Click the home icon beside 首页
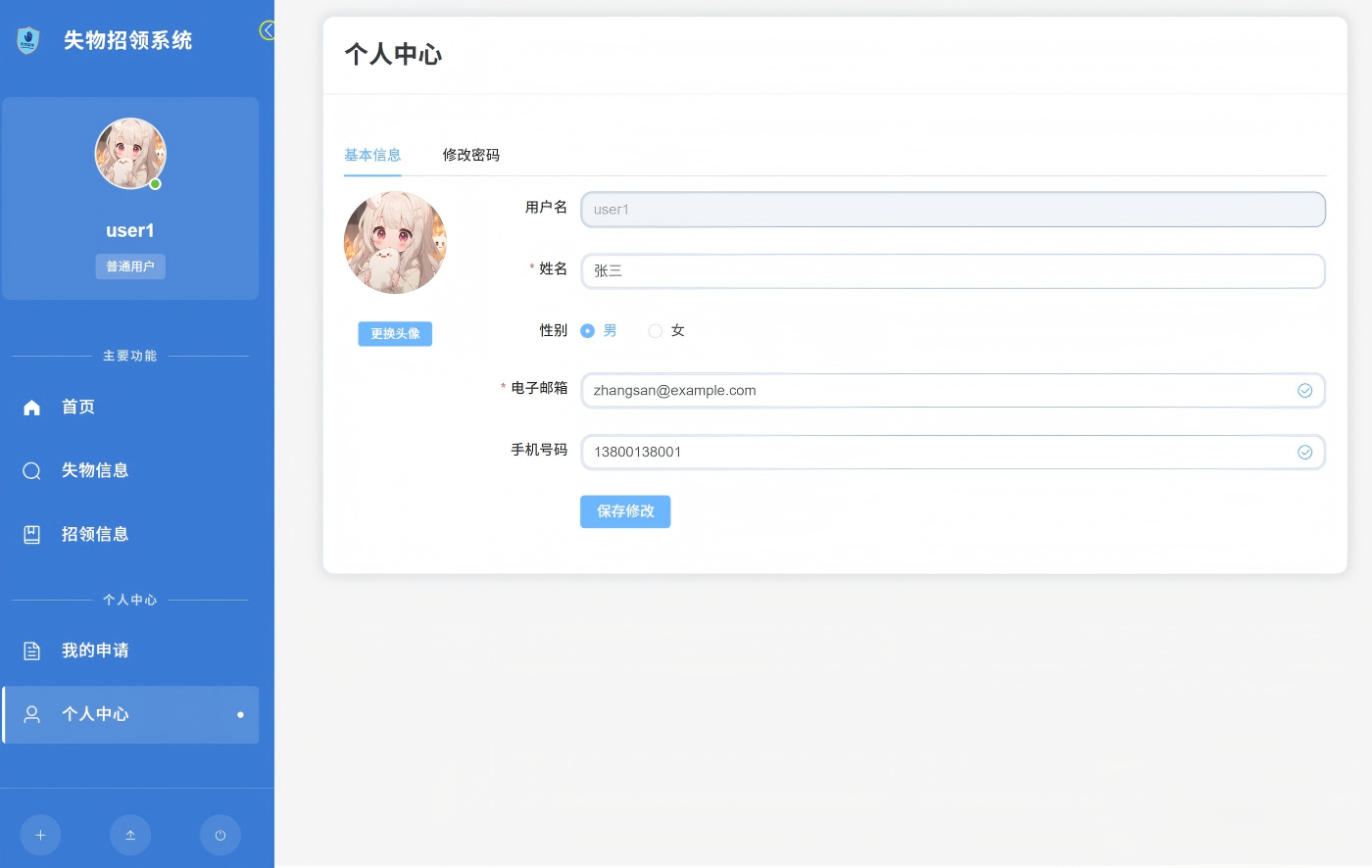This screenshot has width=1372, height=868. pos(31,408)
